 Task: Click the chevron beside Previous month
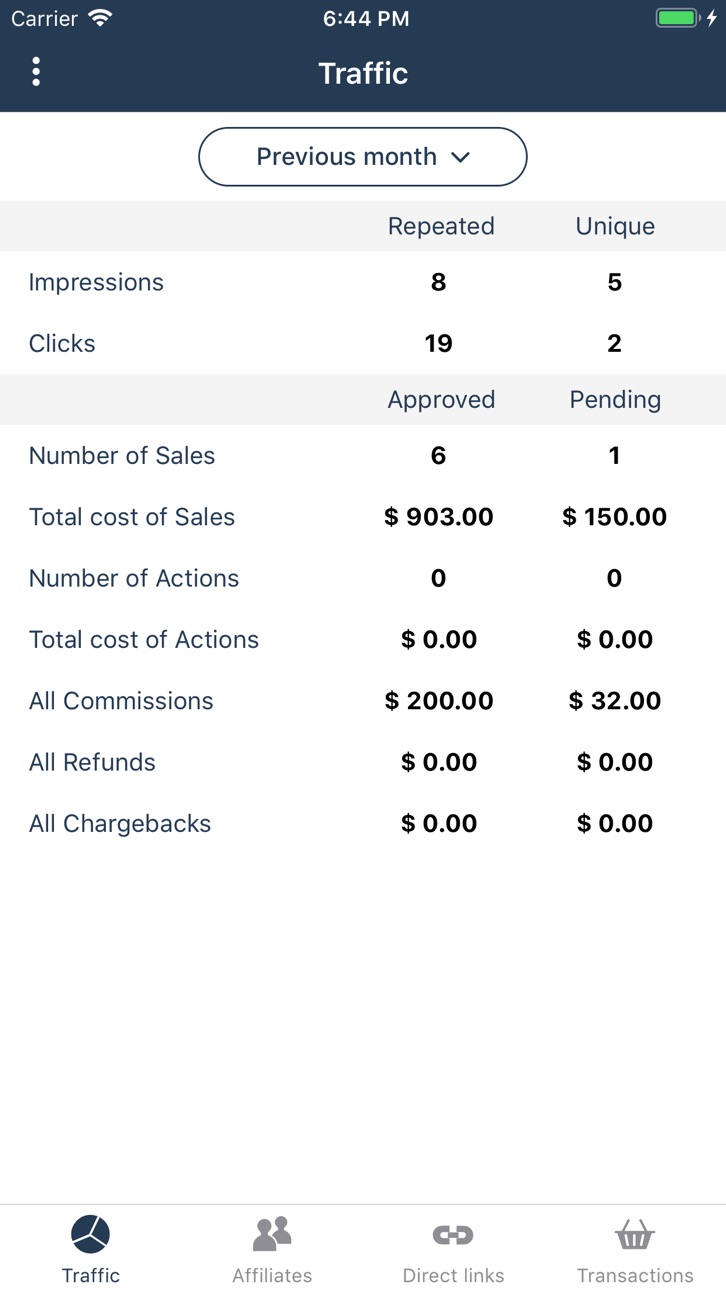[461, 158]
